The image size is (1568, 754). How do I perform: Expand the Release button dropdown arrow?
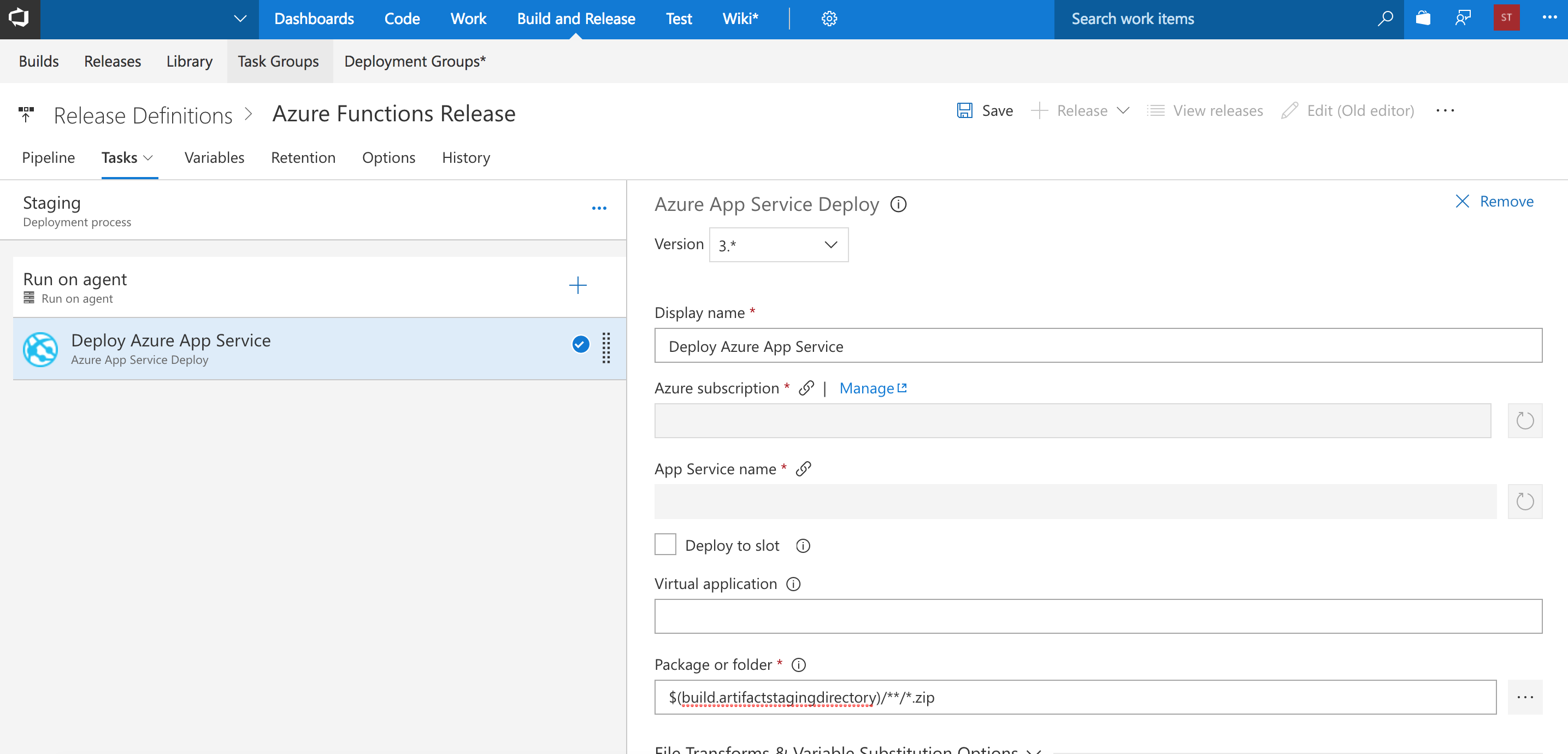coord(1123,111)
